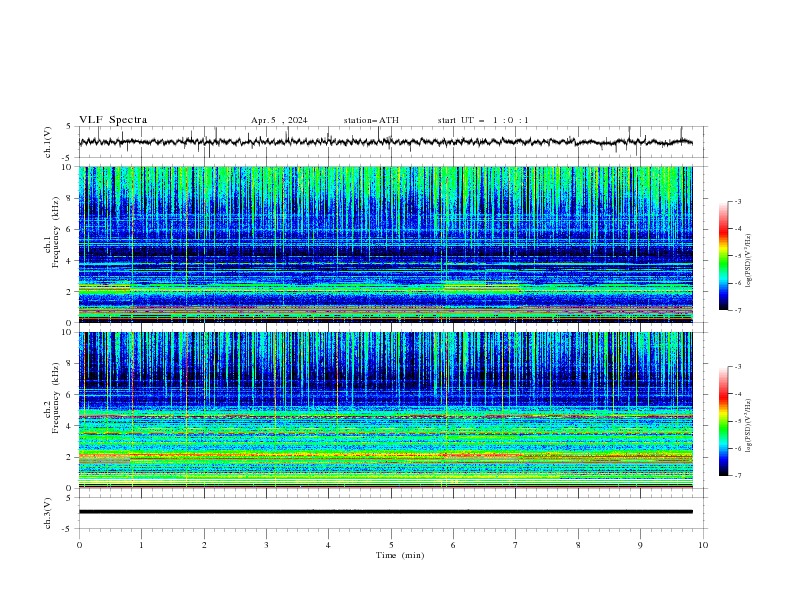Click inside the ch.2 spectrogram panel

point(385,410)
